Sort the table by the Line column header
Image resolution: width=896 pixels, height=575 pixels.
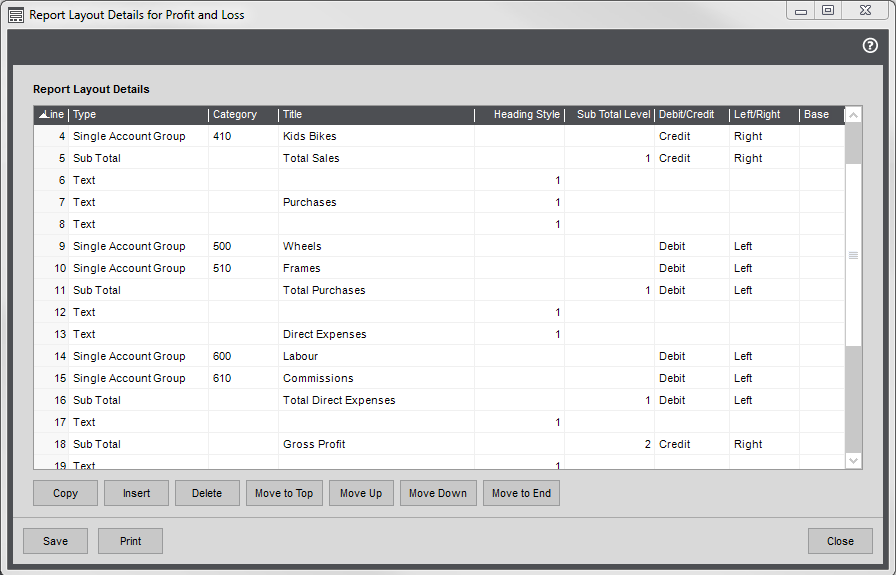click(x=52, y=115)
